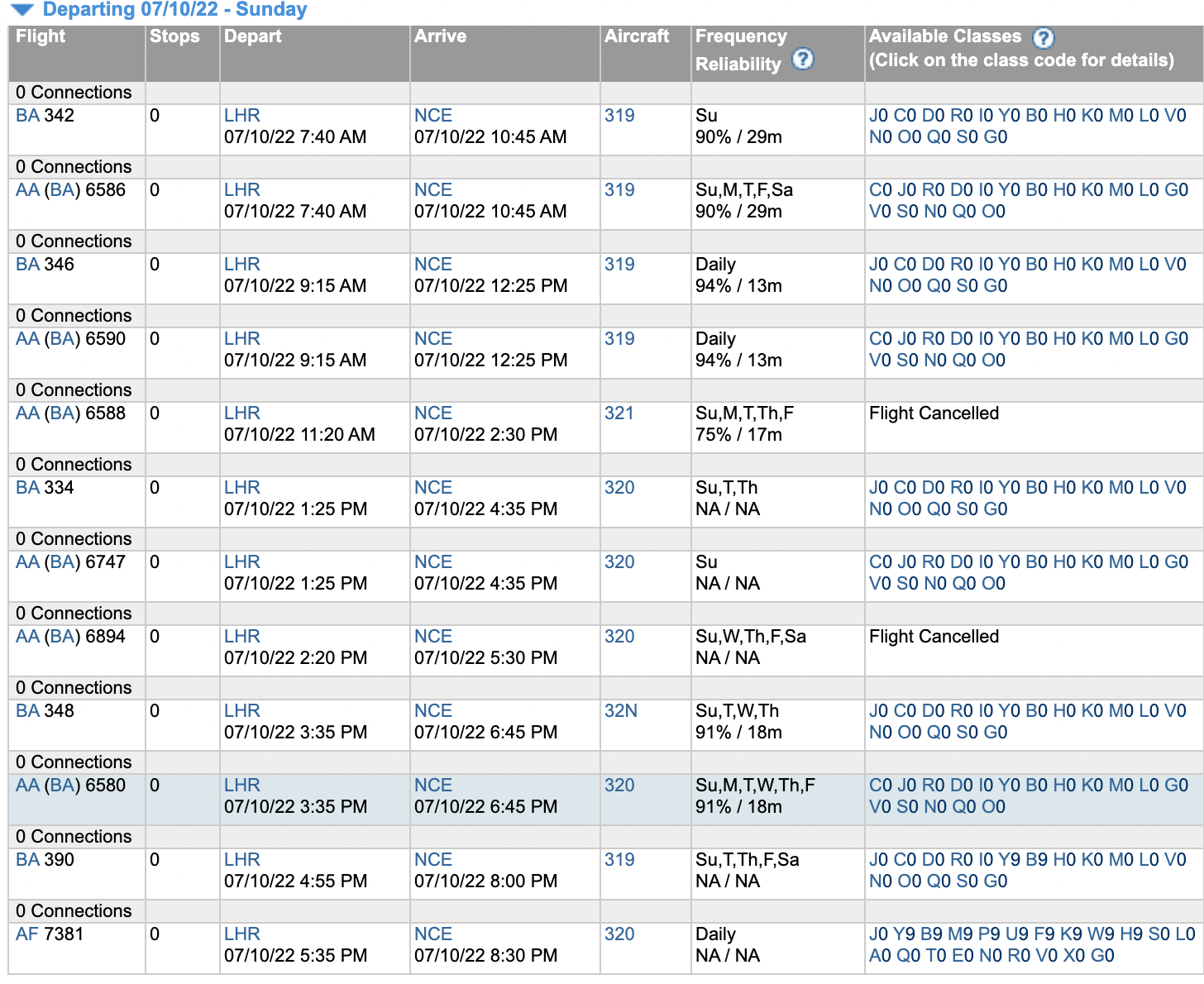Select class Q0 for AA (BA) 6580
1204x984 pixels.
pos(964,807)
